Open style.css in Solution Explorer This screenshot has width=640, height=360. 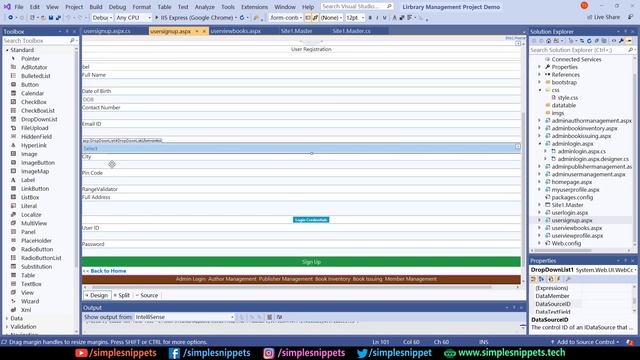(x=567, y=98)
